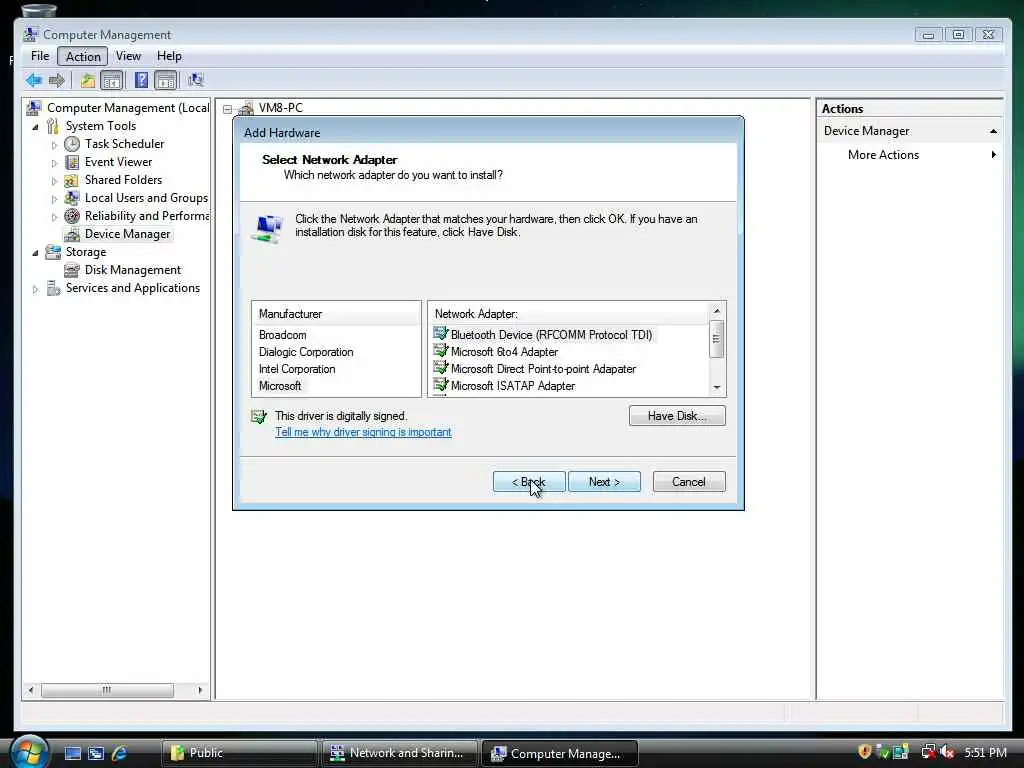Open the Windows Start orb
The height and width of the screenshot is (768, 1024).
(29, 752)
